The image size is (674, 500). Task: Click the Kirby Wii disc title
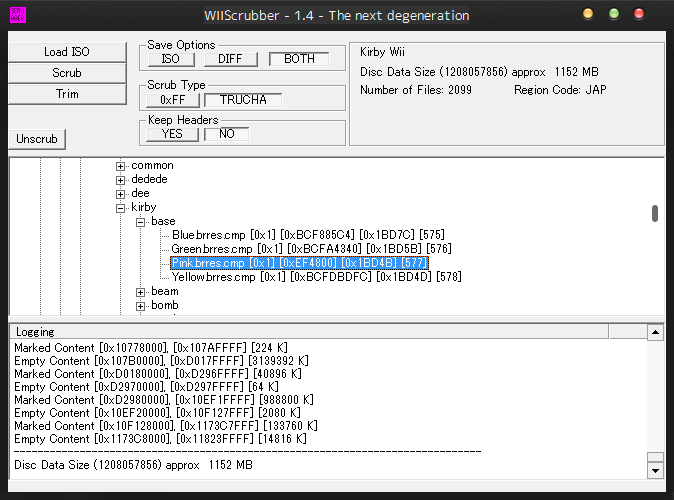[x=382, y=52]
